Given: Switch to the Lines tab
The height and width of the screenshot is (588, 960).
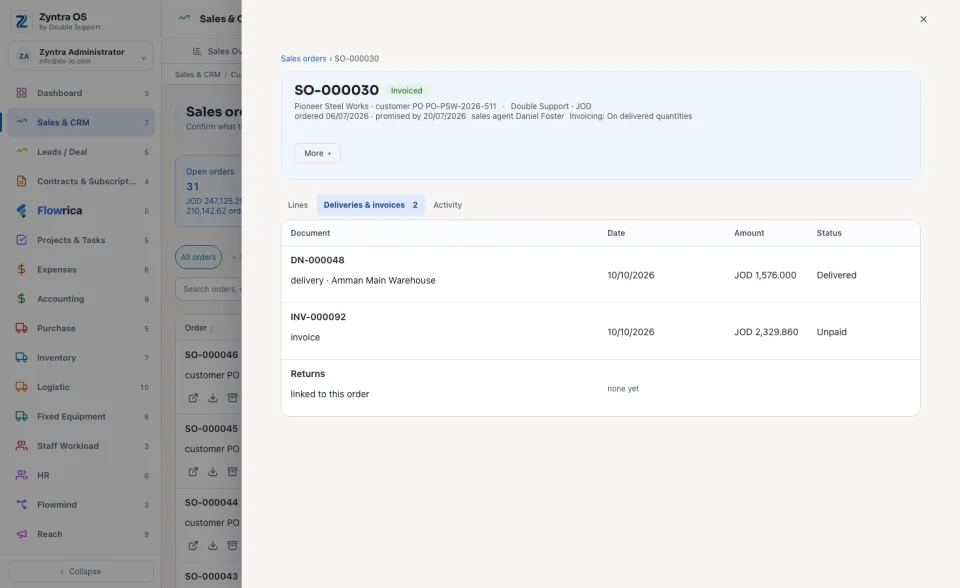Looking at the screenshot, I should pyautogui.click(x=298, y=205).
